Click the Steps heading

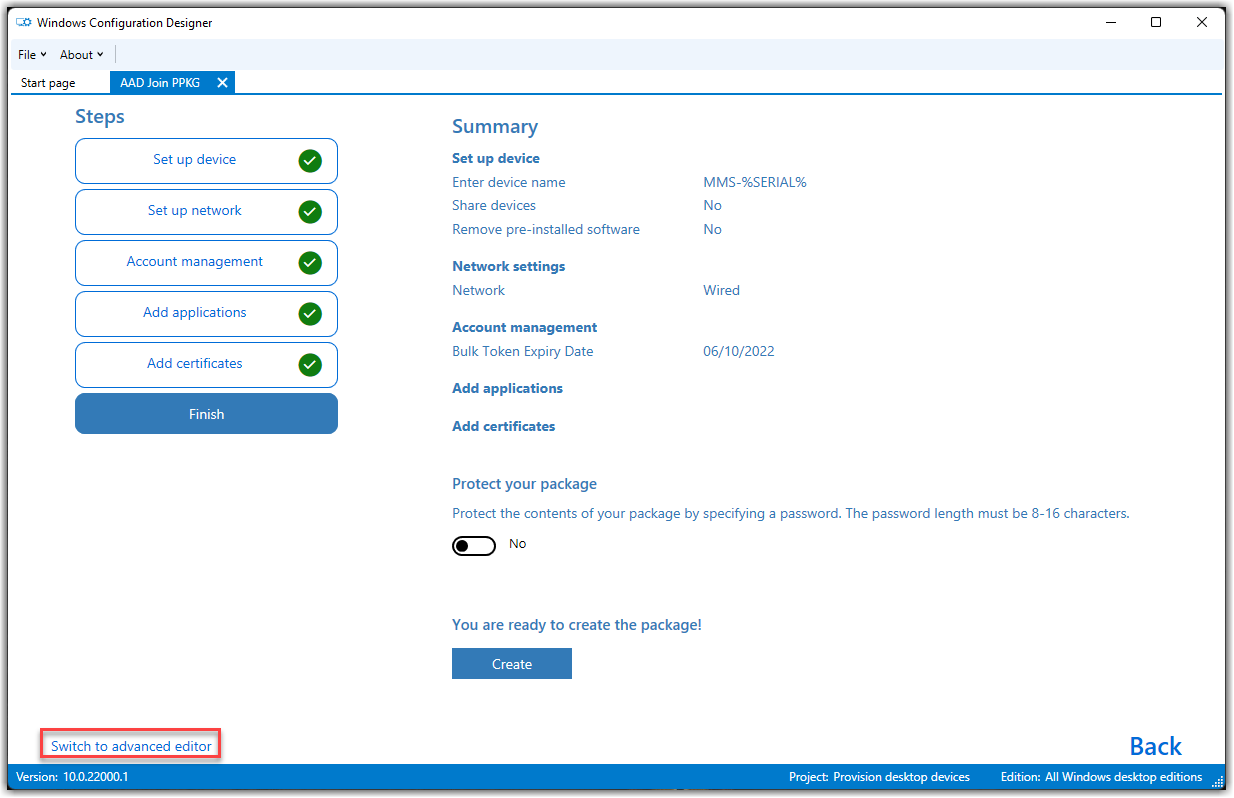[x=100, y=117]
